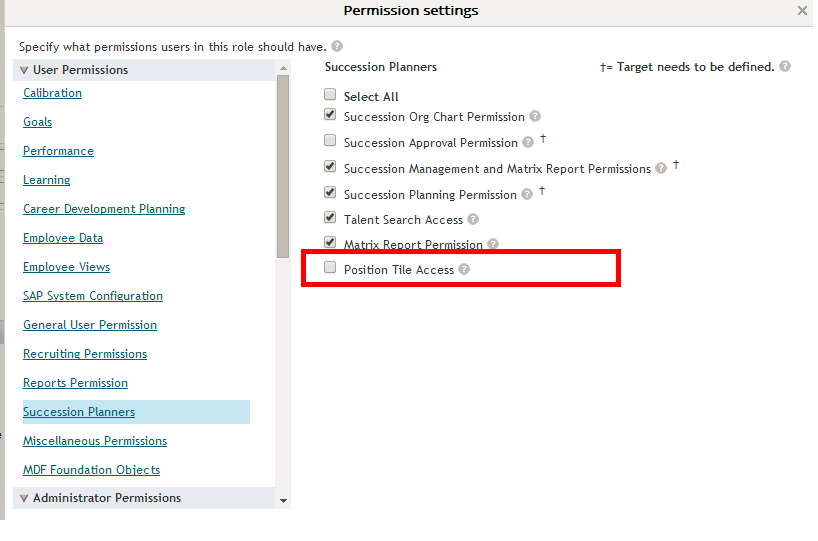Viewport: 818px width, 541px height.
Task: Open Employee Data permissions
Action: pyautogui.click(x=63, y=238)
